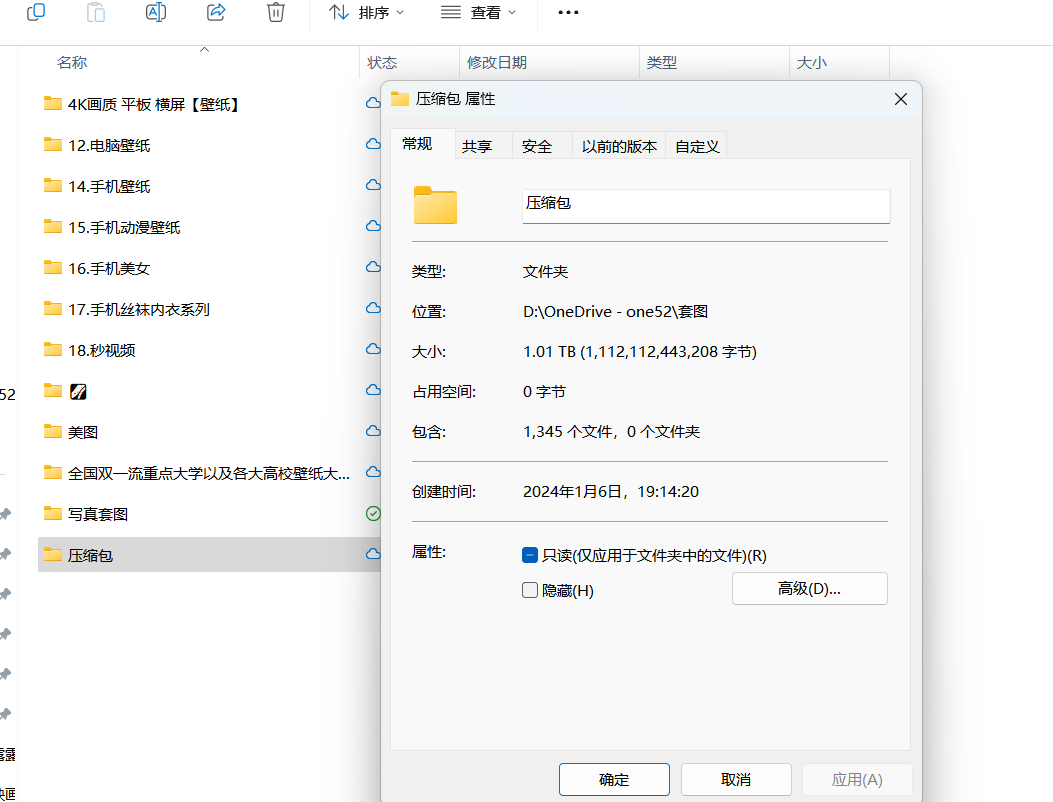Click the 取消 button to cancel
This screenshot has height=802, width=1053.
click(735, 779)
